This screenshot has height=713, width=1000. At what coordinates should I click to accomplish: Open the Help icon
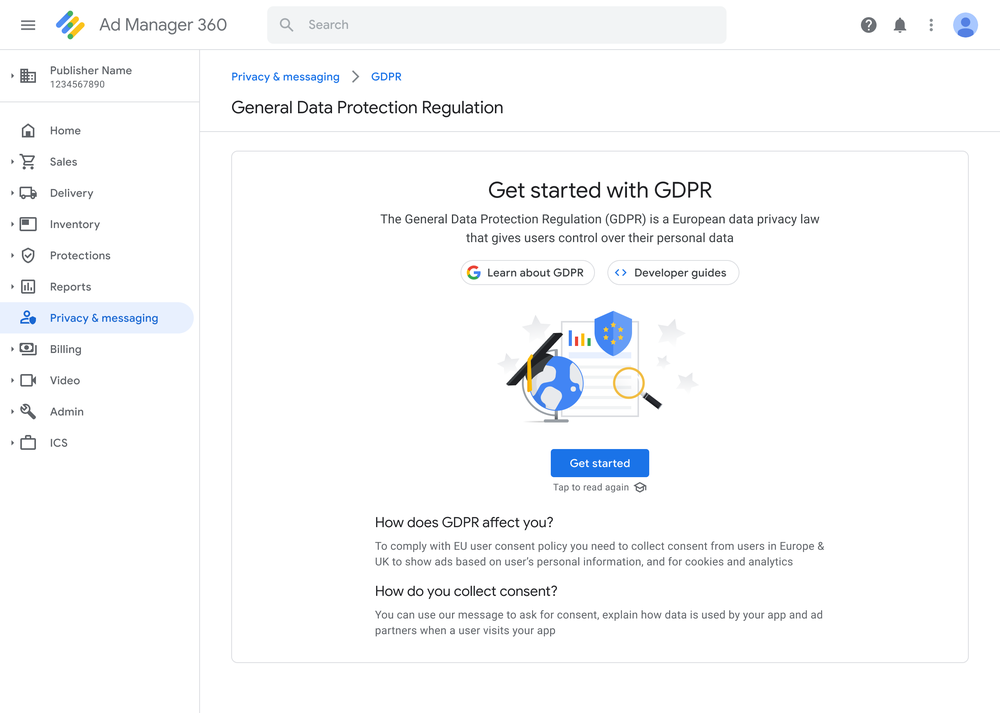tap(868, 25)
